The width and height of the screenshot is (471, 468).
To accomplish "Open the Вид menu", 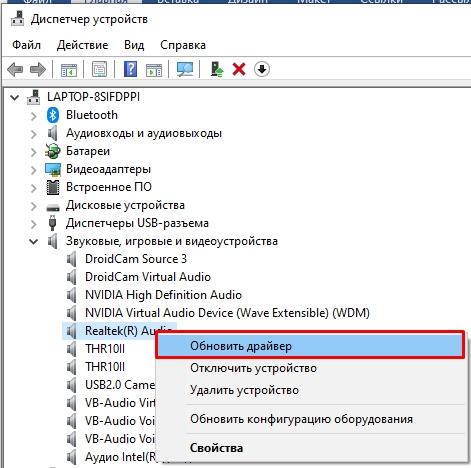I will coord(134,45).
